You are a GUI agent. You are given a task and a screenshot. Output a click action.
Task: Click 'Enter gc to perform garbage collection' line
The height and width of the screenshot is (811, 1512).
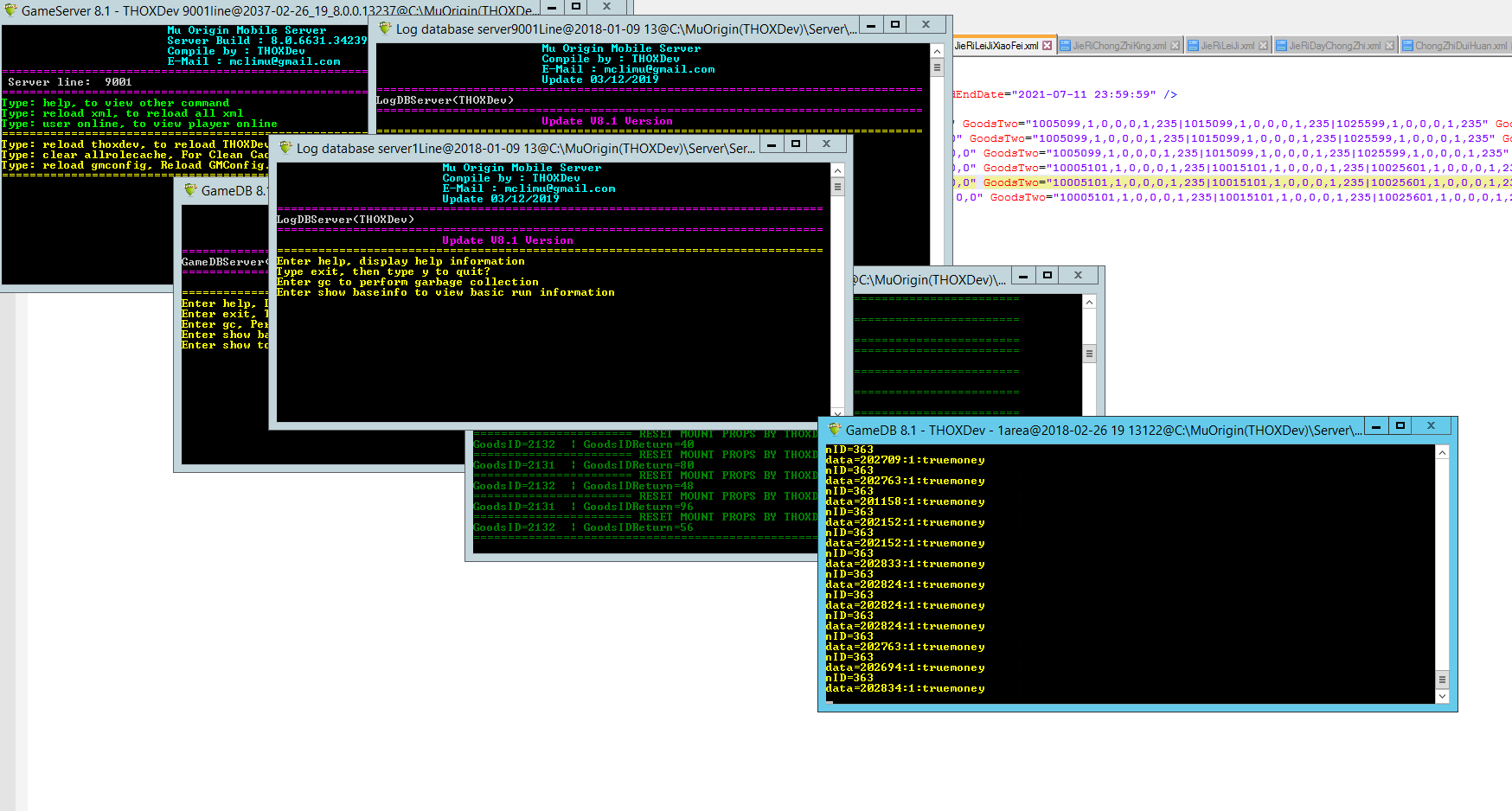click(407, 282)
